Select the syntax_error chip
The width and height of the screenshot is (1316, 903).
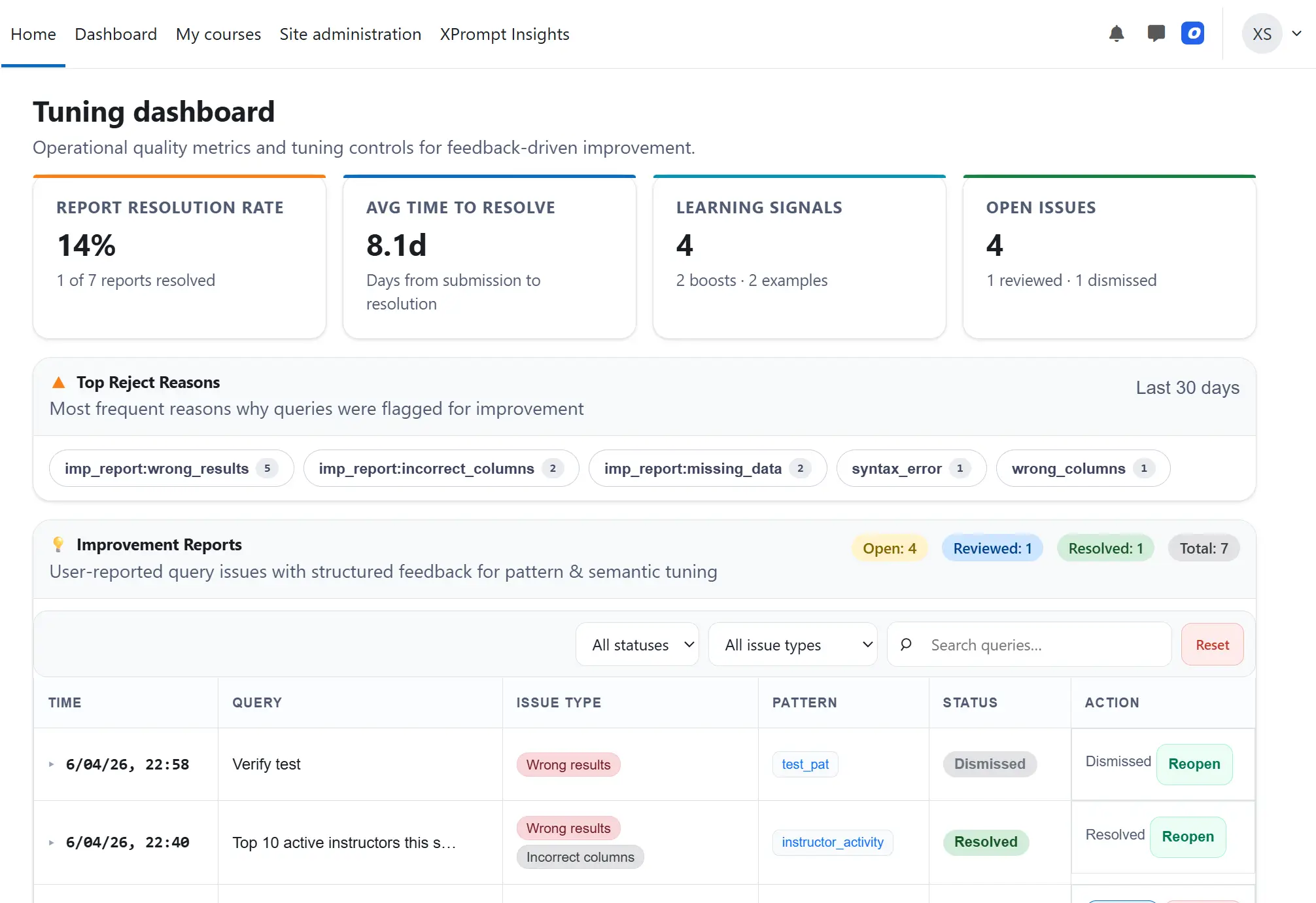(x=911, y=469)
